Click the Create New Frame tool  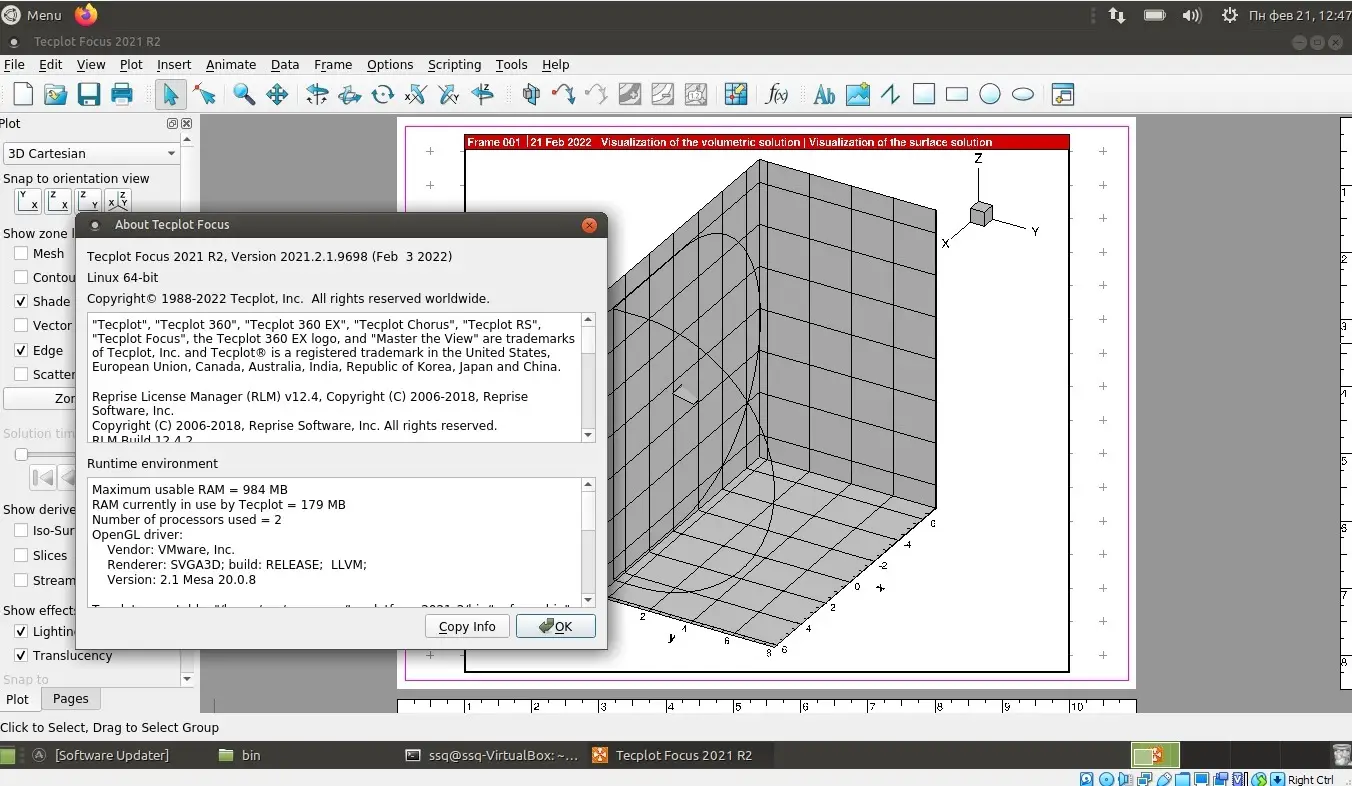pos(1063,94)
